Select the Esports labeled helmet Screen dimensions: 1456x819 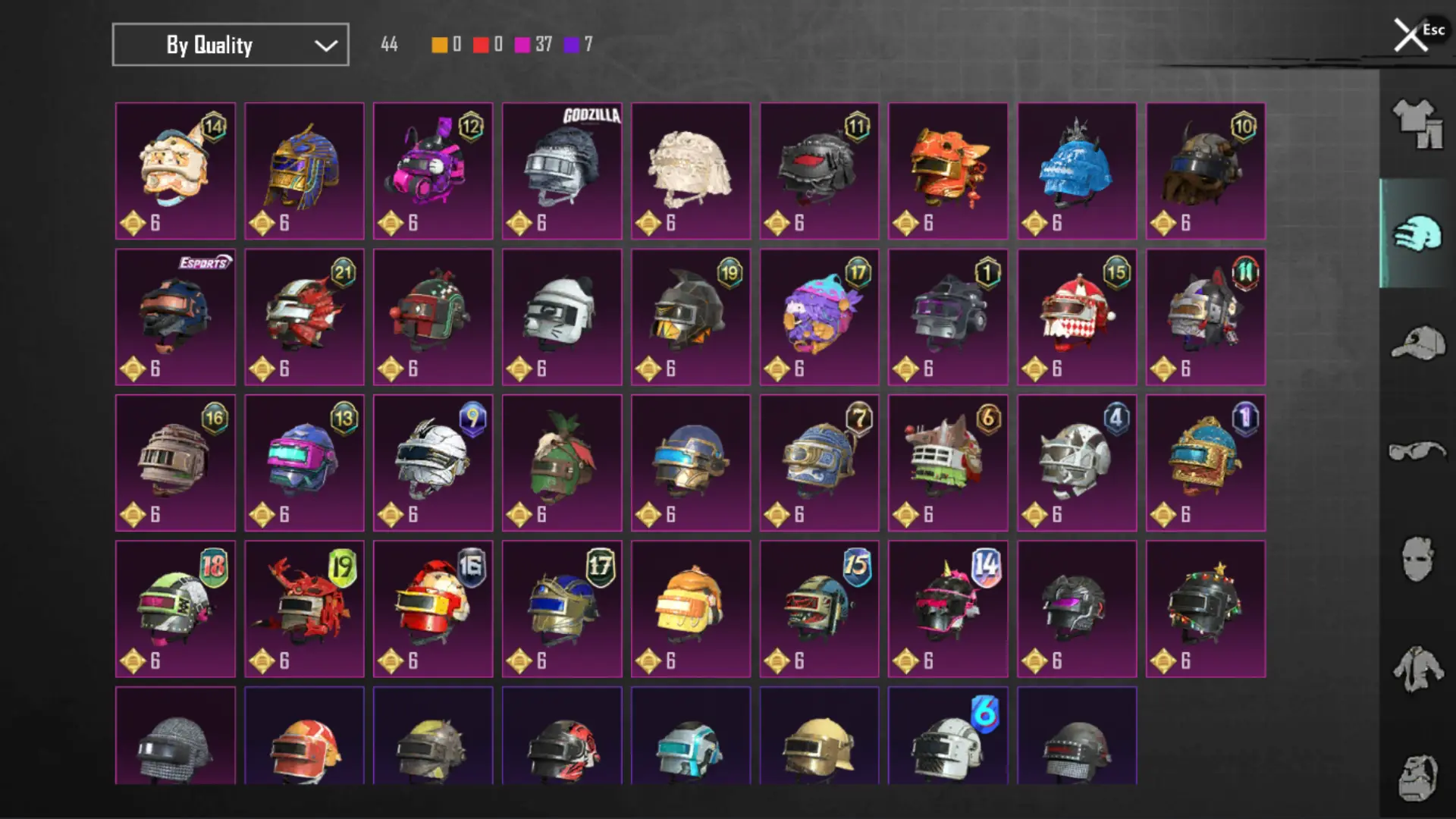click(175, 317)
